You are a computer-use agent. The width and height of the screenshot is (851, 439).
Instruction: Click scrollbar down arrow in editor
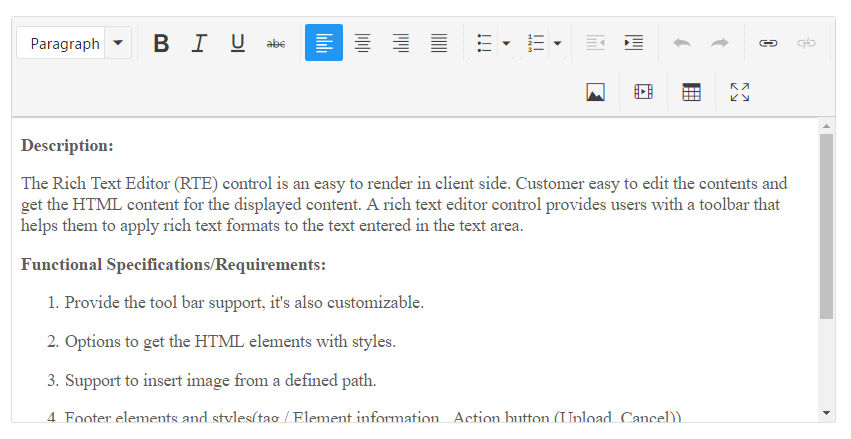tap(826, 412)
